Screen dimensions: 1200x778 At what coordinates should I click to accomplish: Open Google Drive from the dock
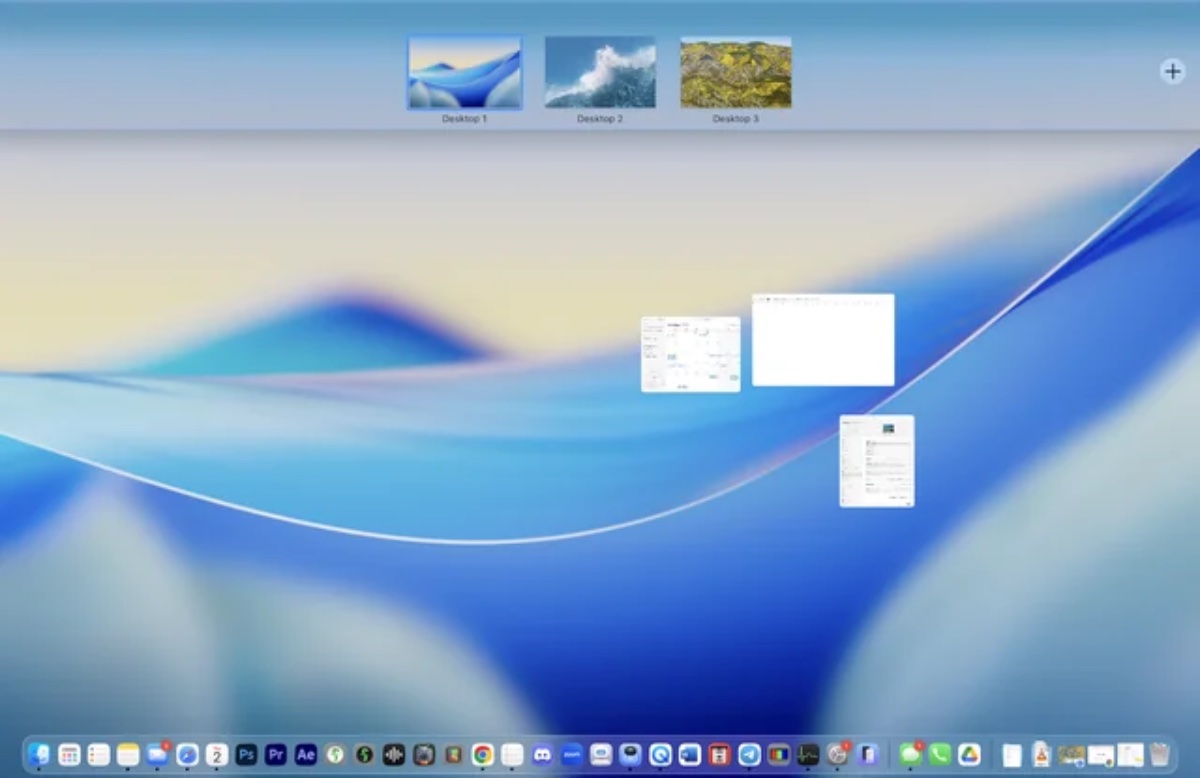tap(969, 754)
